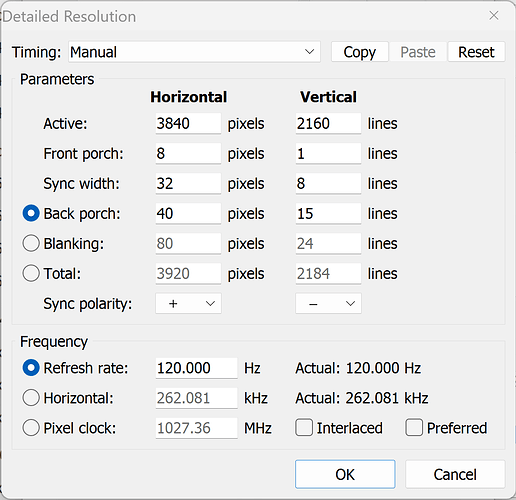Select the Back porch radio button
516x500 pixels.
(31, 213)
